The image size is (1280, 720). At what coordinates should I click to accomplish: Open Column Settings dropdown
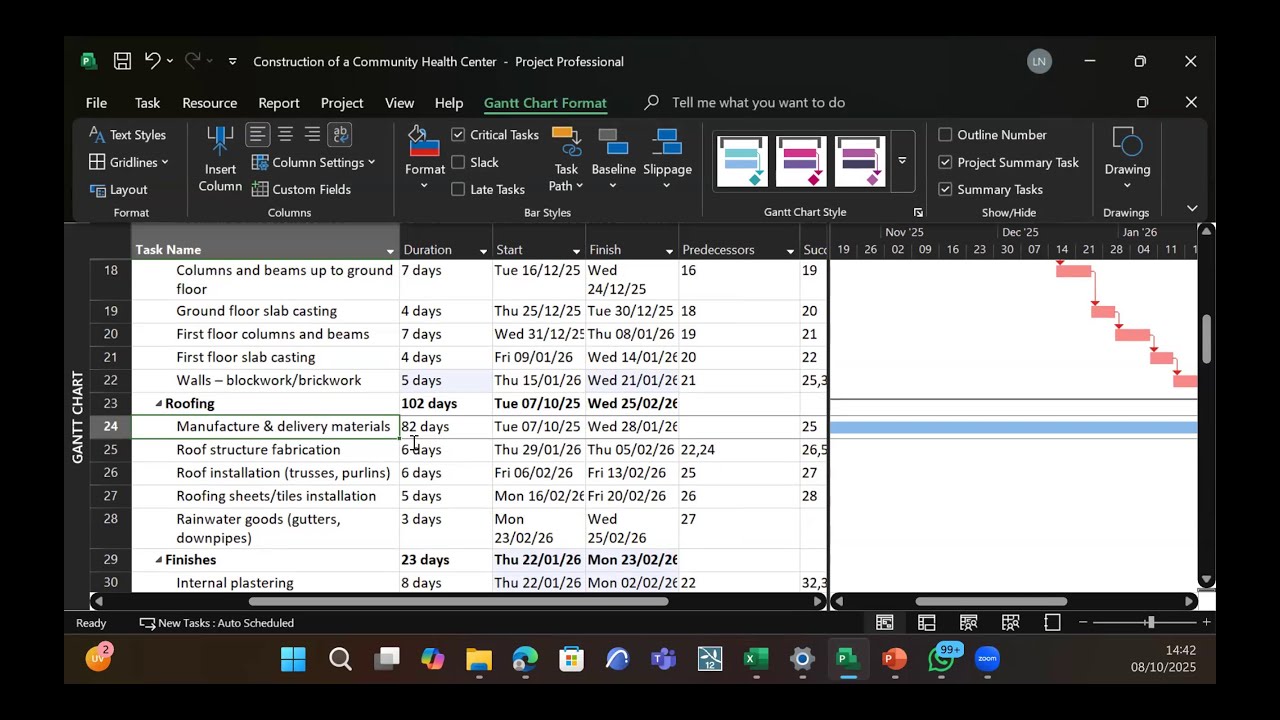click(x=313, y=162)
